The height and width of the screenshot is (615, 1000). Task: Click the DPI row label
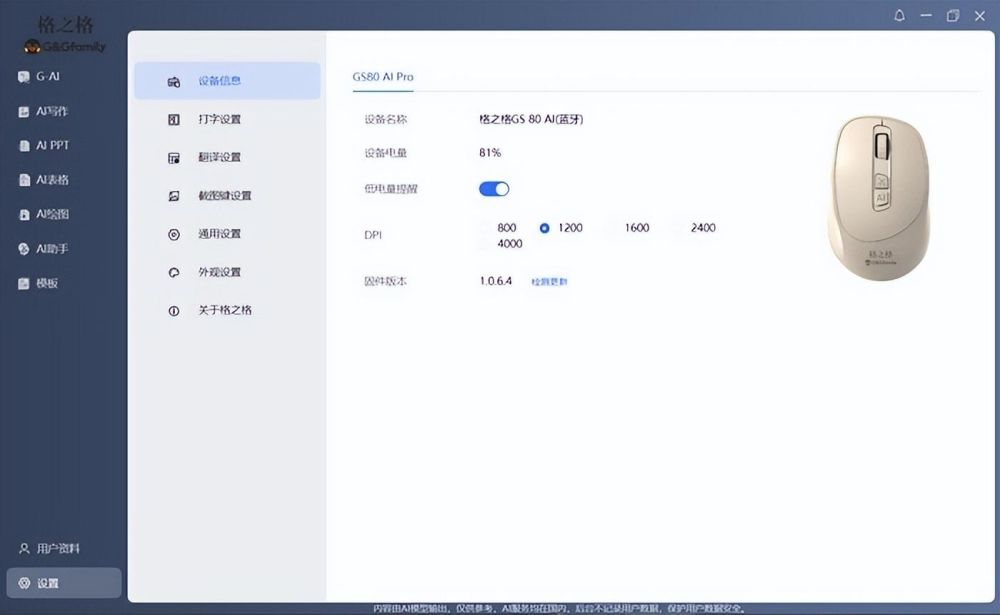[373, 235]
